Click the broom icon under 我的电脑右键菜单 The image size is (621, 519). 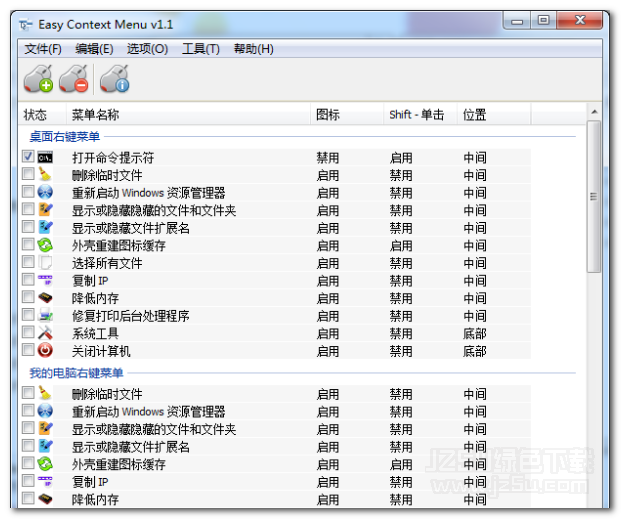click(x=45, y=393)
